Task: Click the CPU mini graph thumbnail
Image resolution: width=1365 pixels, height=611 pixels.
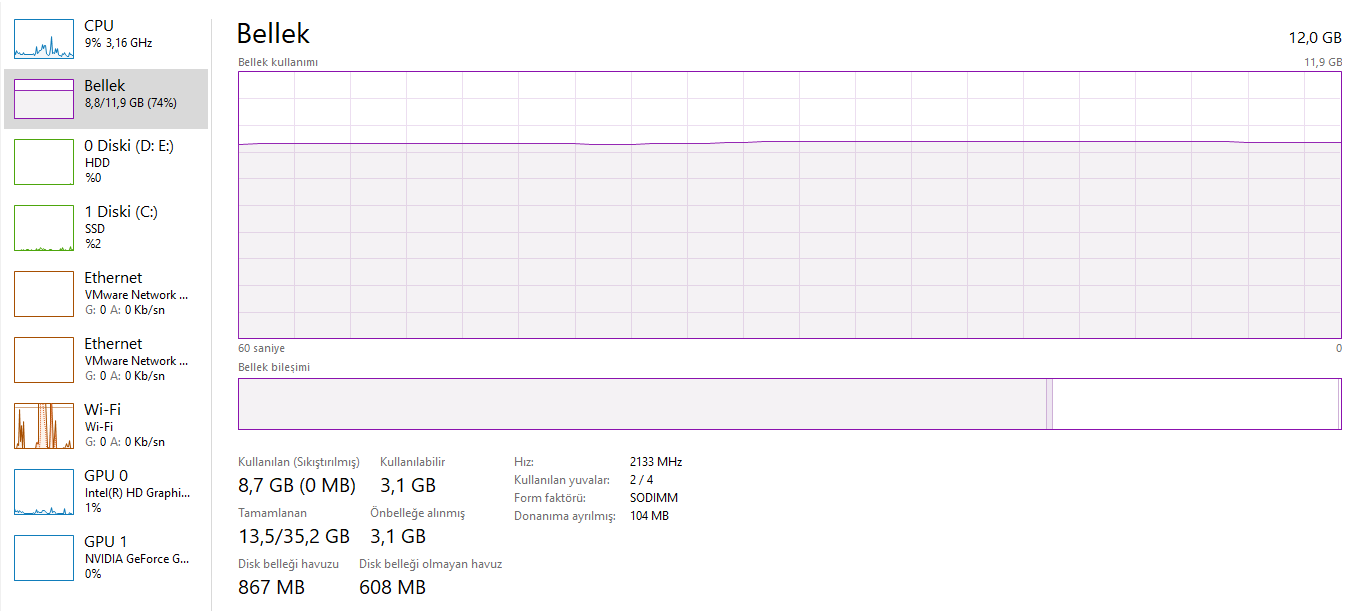Action: pos(44,38)
